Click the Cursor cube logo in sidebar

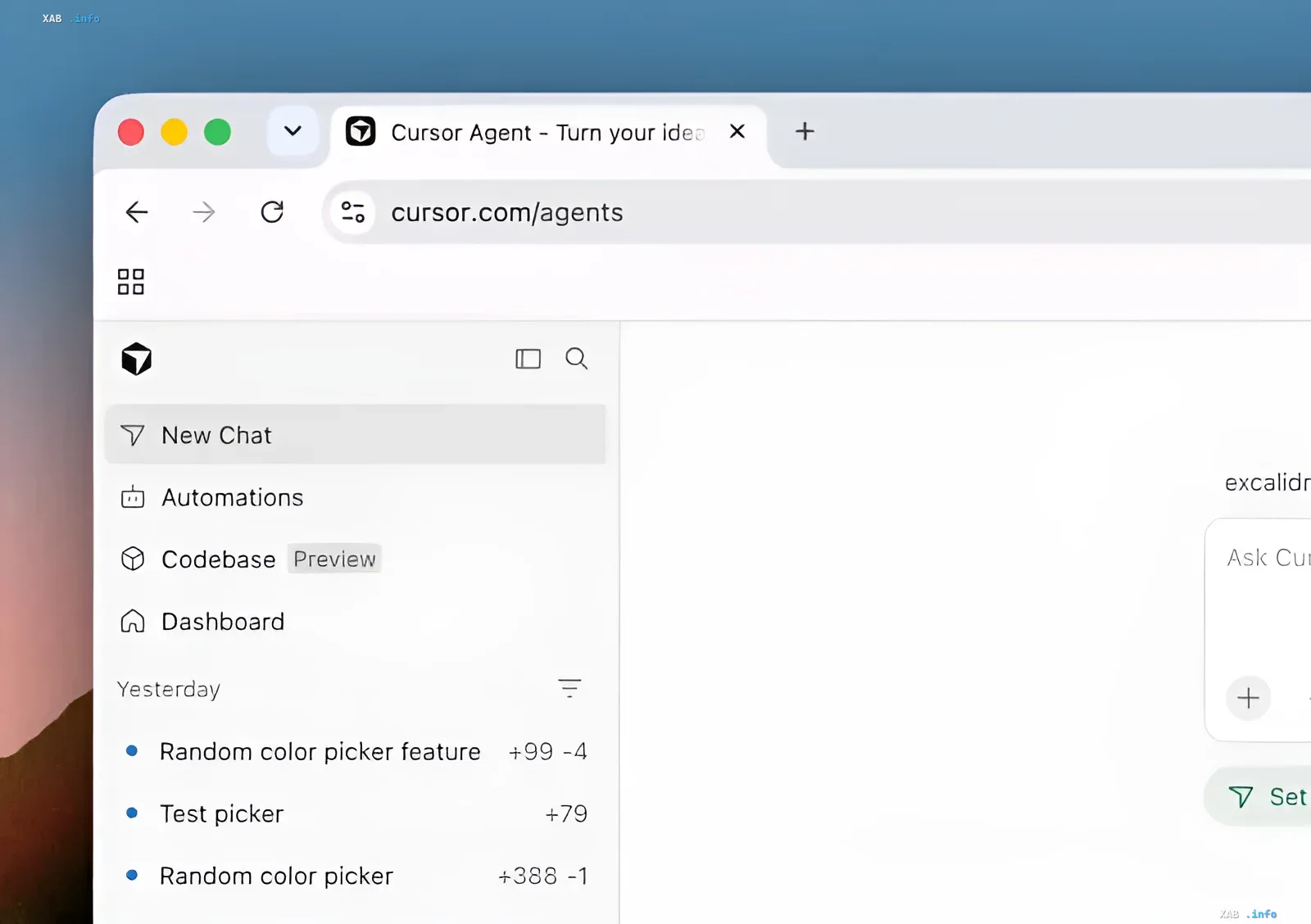137,359
